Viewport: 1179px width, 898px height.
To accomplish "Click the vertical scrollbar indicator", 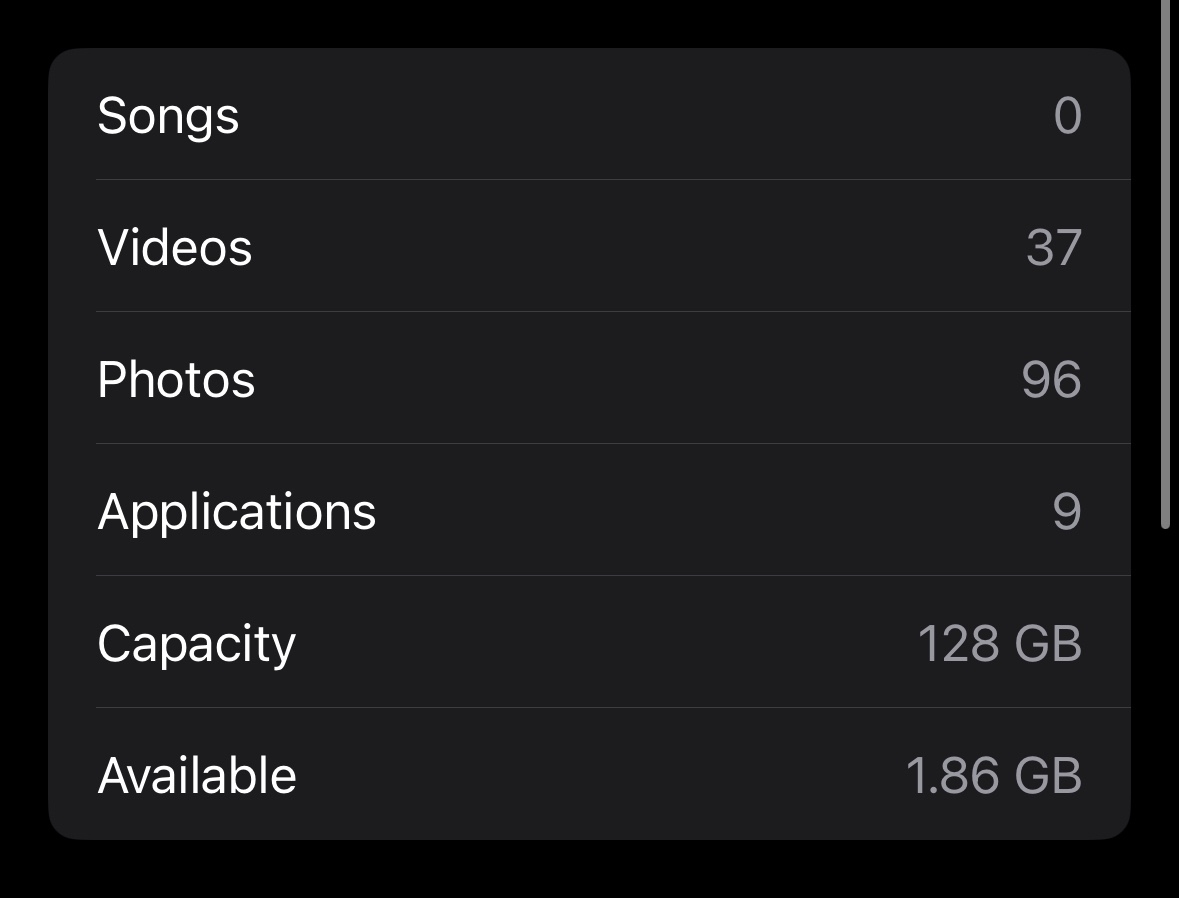I will click(1165, 264).
